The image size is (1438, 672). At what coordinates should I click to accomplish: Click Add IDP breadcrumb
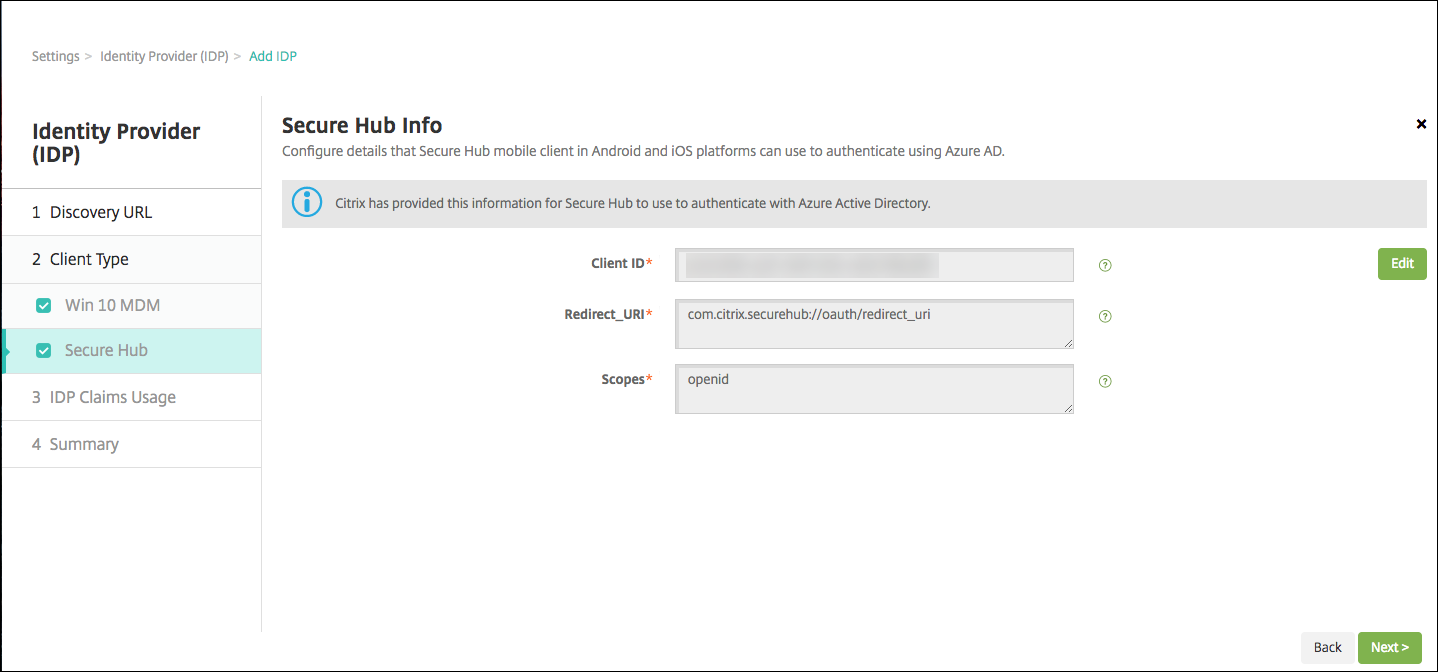click(x=273, y=56)
